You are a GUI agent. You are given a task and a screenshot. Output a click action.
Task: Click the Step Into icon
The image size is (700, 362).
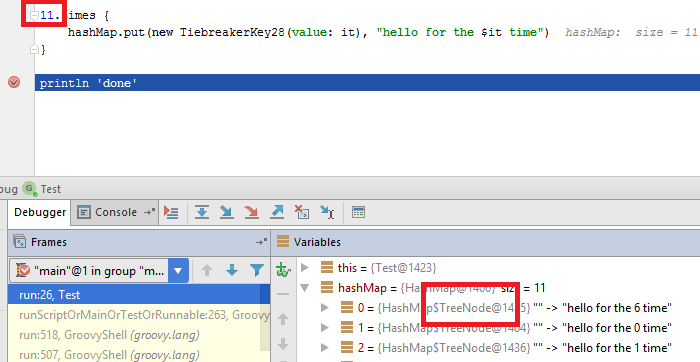227,212
